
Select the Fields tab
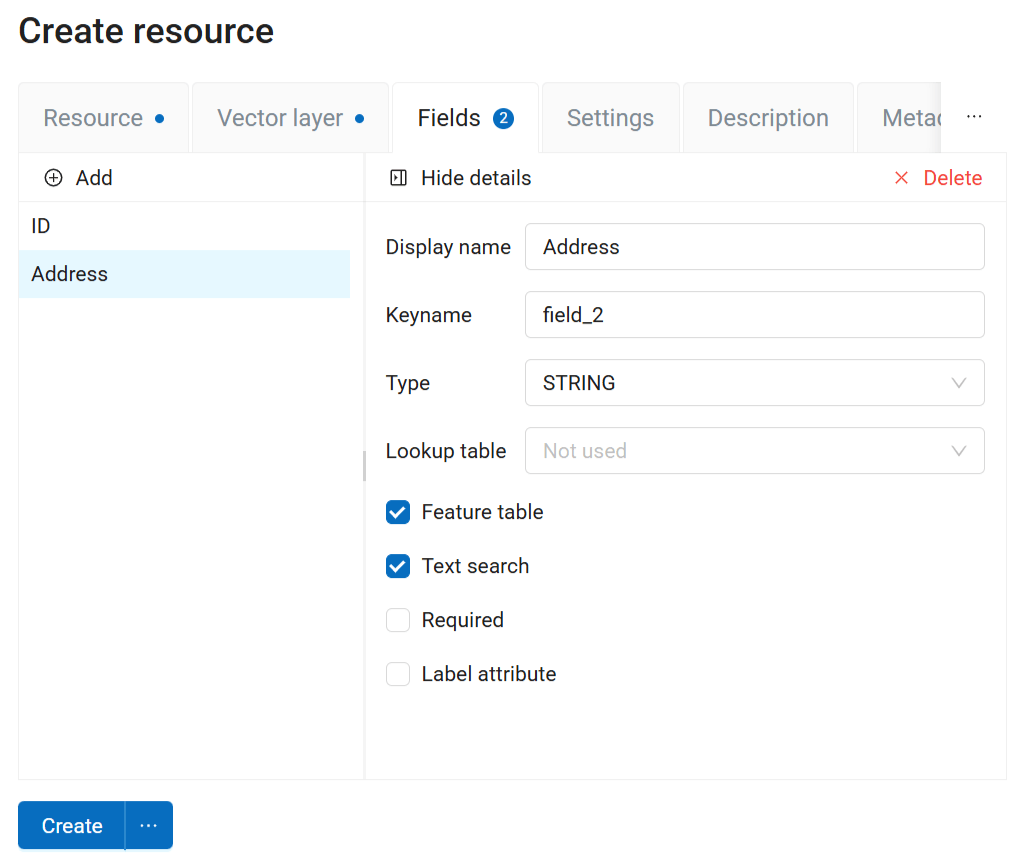click(465, 118)
